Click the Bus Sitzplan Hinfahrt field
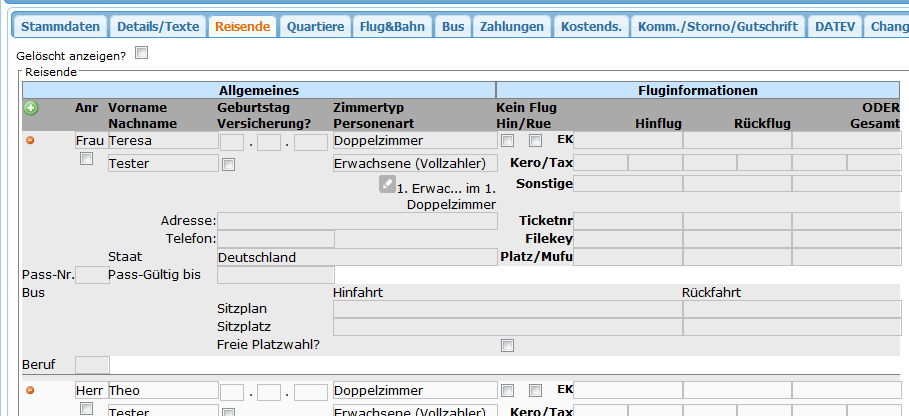Screen dimensions: 909x416 point(507,309)
